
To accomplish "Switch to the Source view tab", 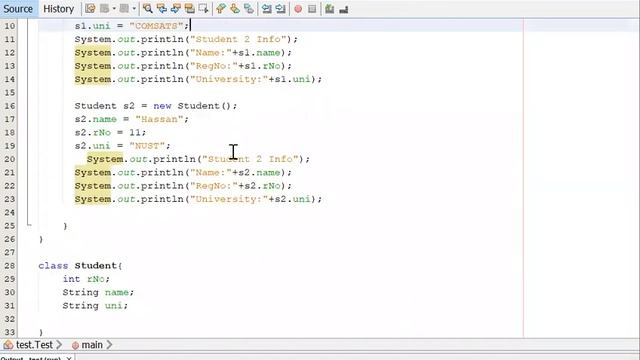I will (x=18, y=9).
